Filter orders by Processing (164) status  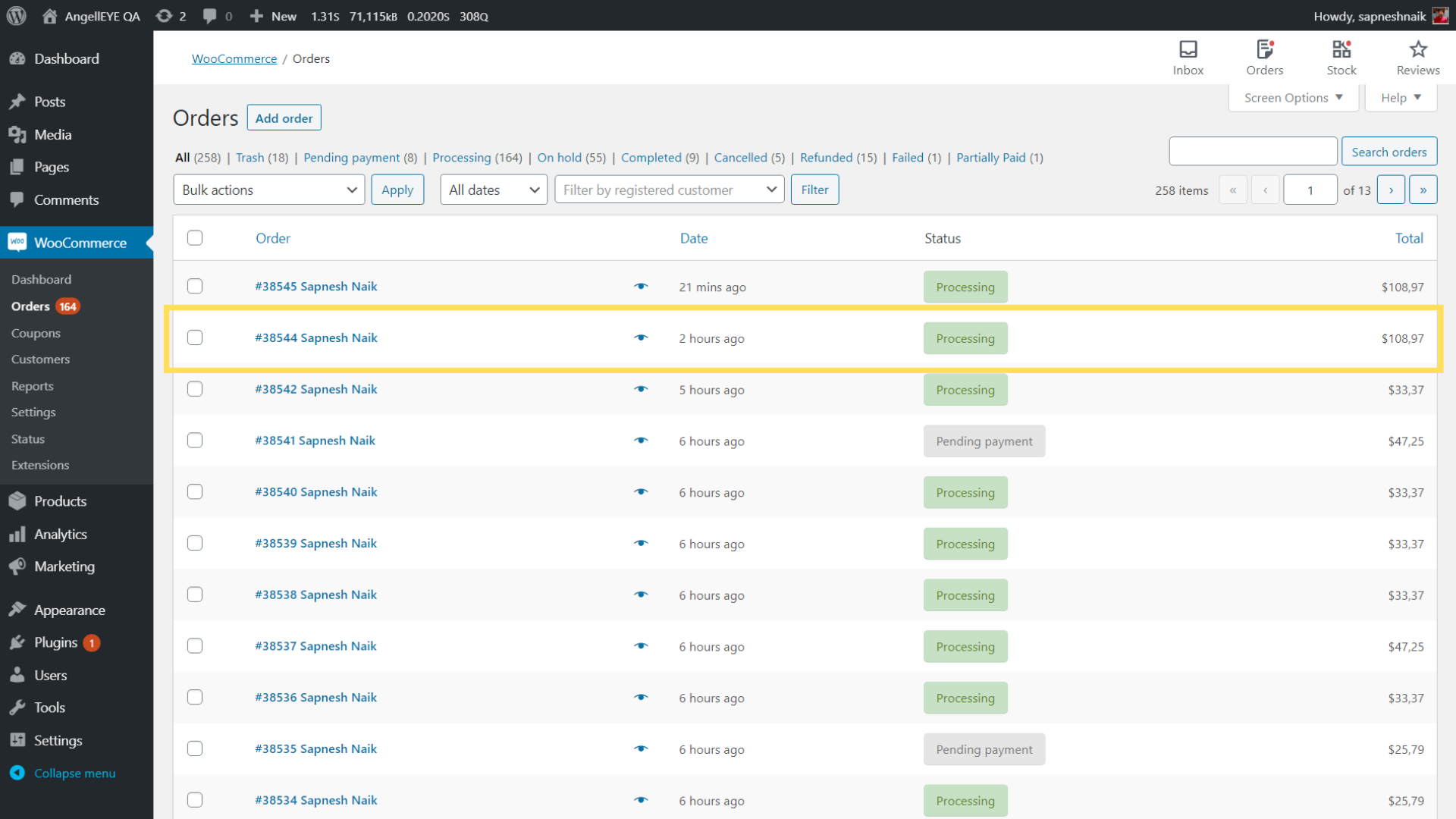click(x=477, y=158)
